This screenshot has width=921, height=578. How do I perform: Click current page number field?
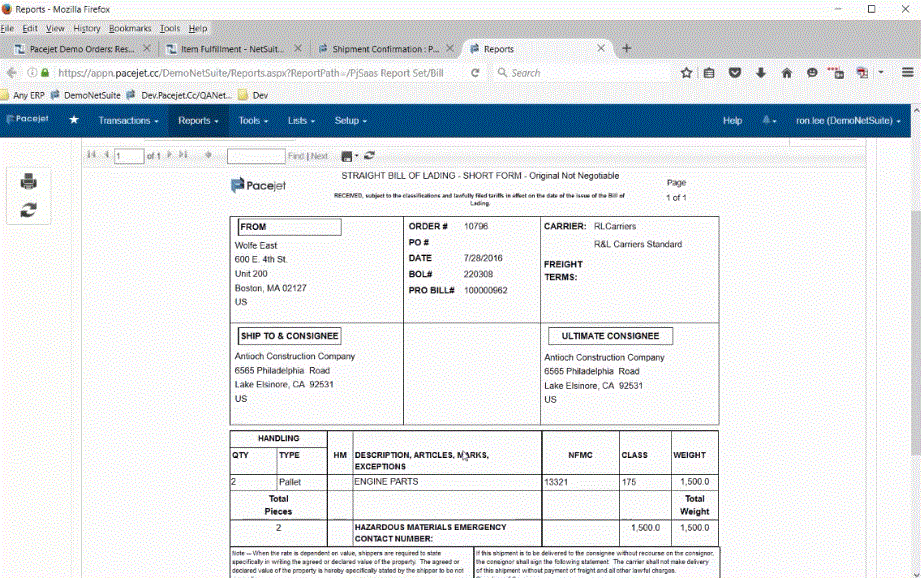(x=129, y=156)
